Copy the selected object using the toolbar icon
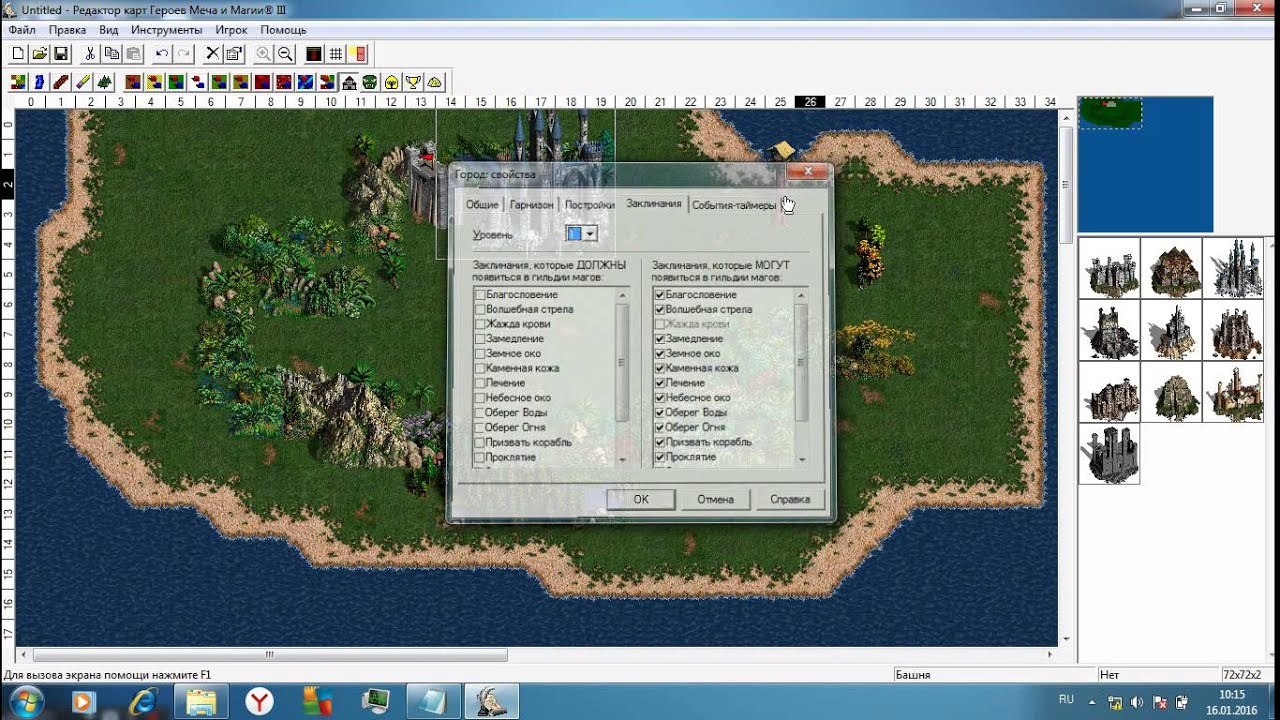The height and width of the screenshot is (720, 1280). (111, 54)
